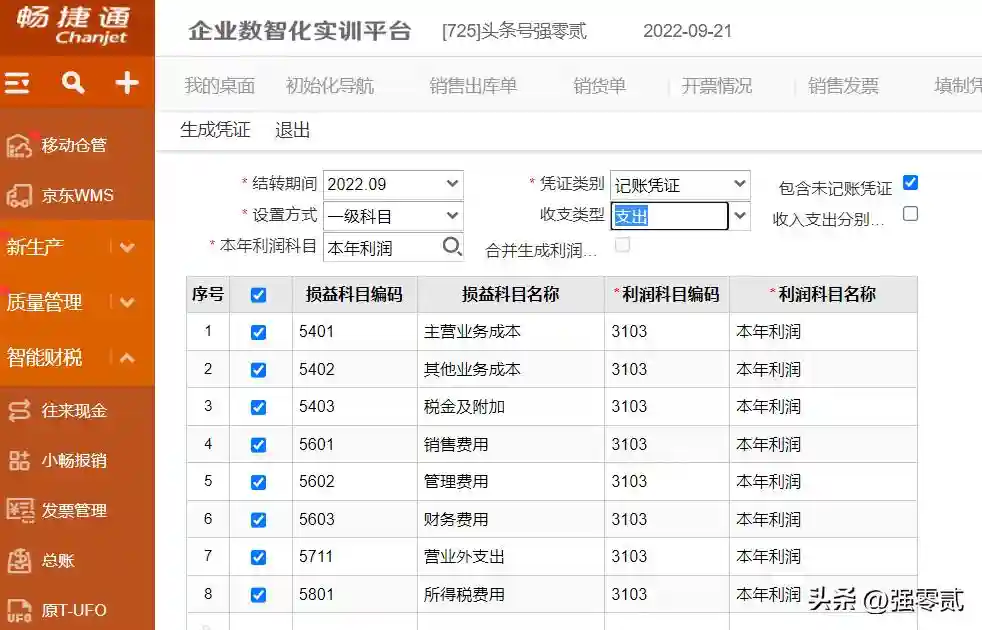Open search with the magnifier icon
Viewport: 982px width, 630px height.
point(73,83)
